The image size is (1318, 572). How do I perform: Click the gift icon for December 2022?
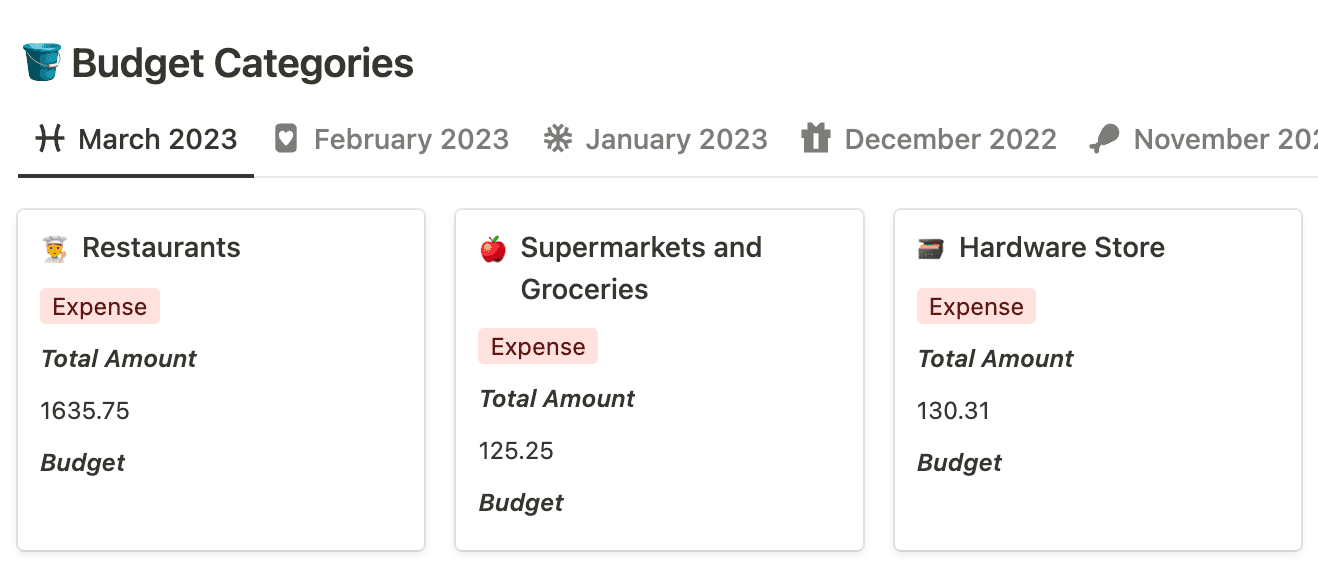(x=816, y=139)
